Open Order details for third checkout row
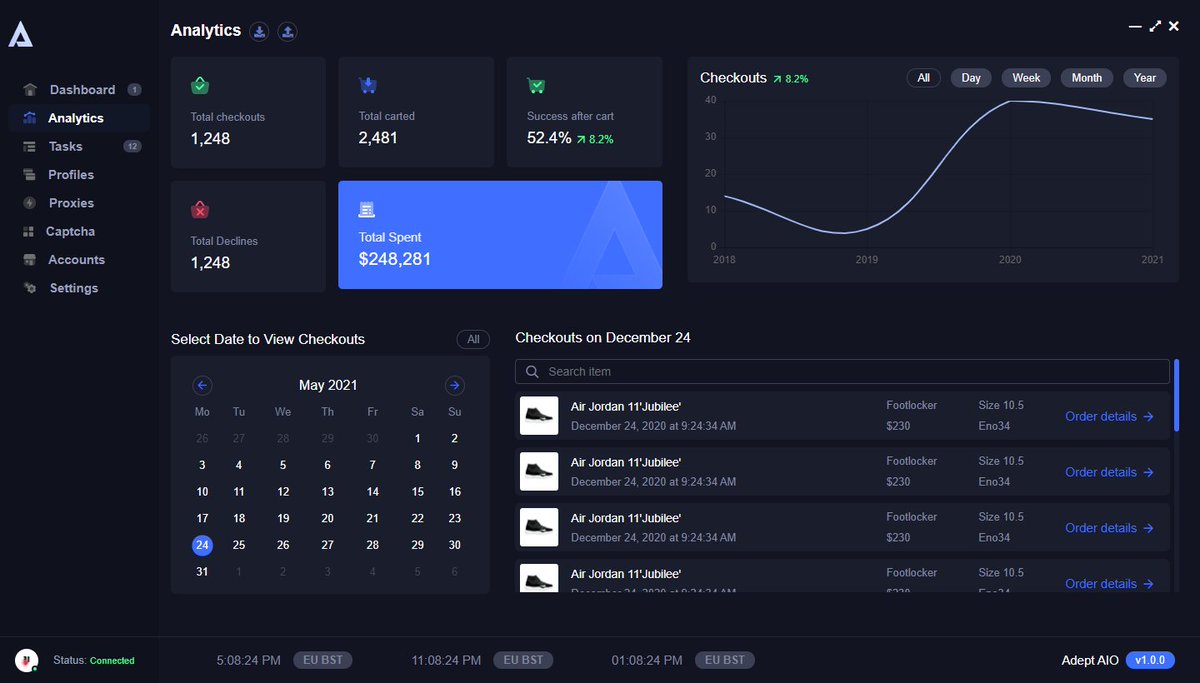The height and width of the screenshot is (683, 1200). coord(1109,528)
